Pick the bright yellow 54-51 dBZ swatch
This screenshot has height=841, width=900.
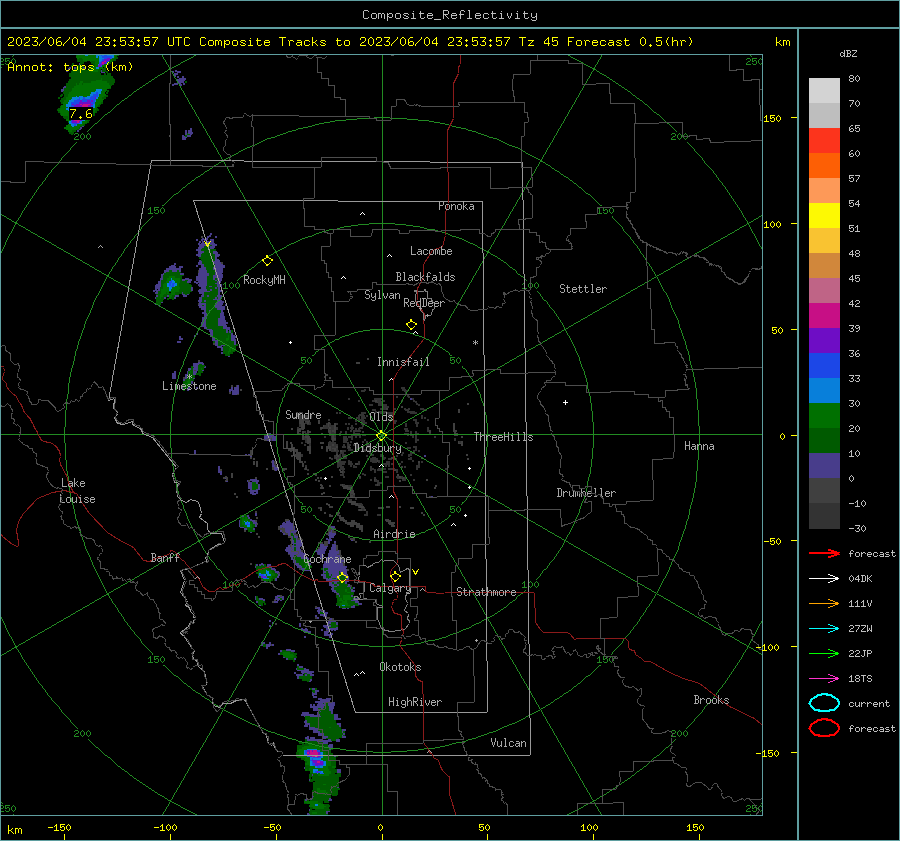point(824,216)
